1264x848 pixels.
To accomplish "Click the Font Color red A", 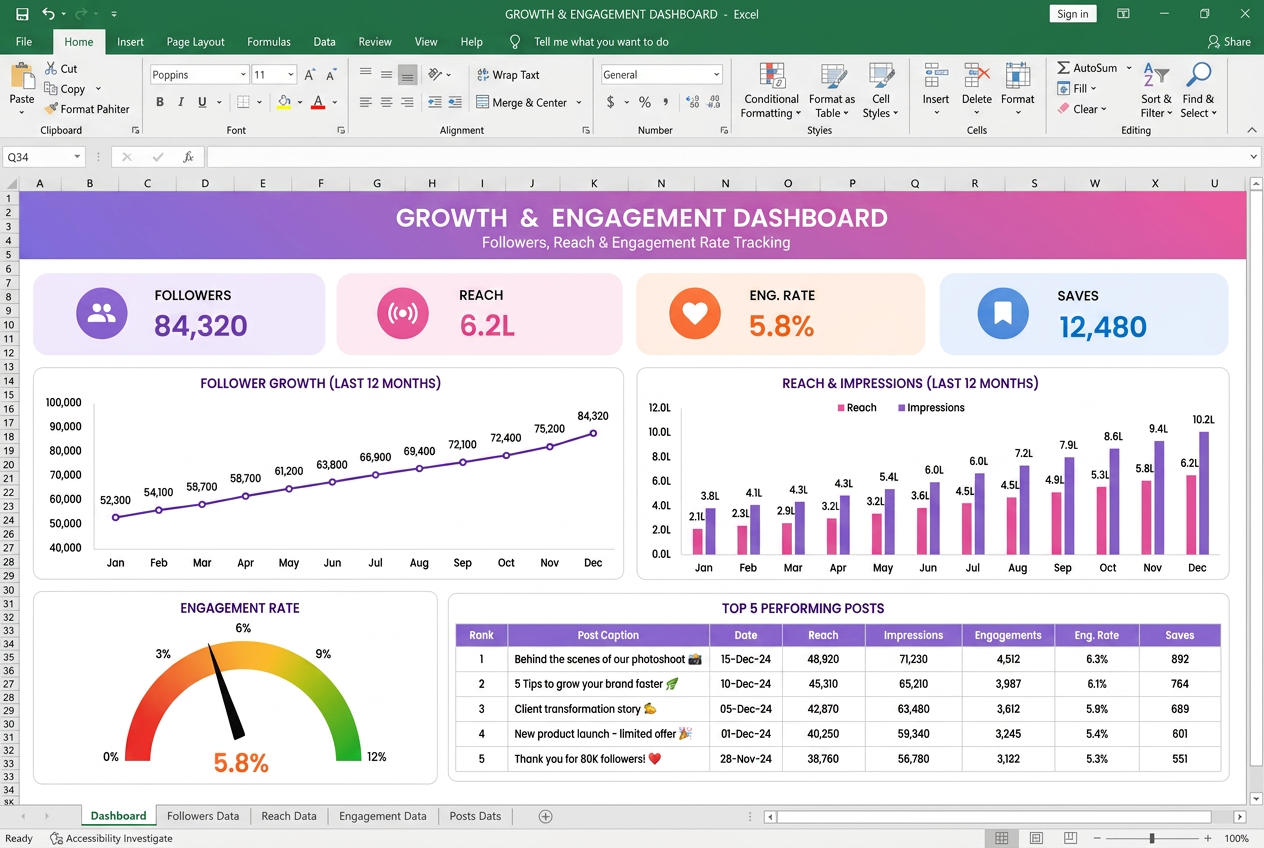I will 318,102.
